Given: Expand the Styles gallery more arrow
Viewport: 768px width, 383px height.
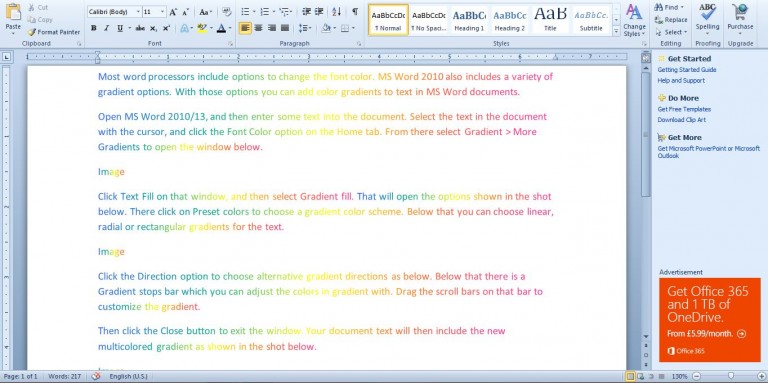Looking at the screenshot, I should click(x=616, y=31).
